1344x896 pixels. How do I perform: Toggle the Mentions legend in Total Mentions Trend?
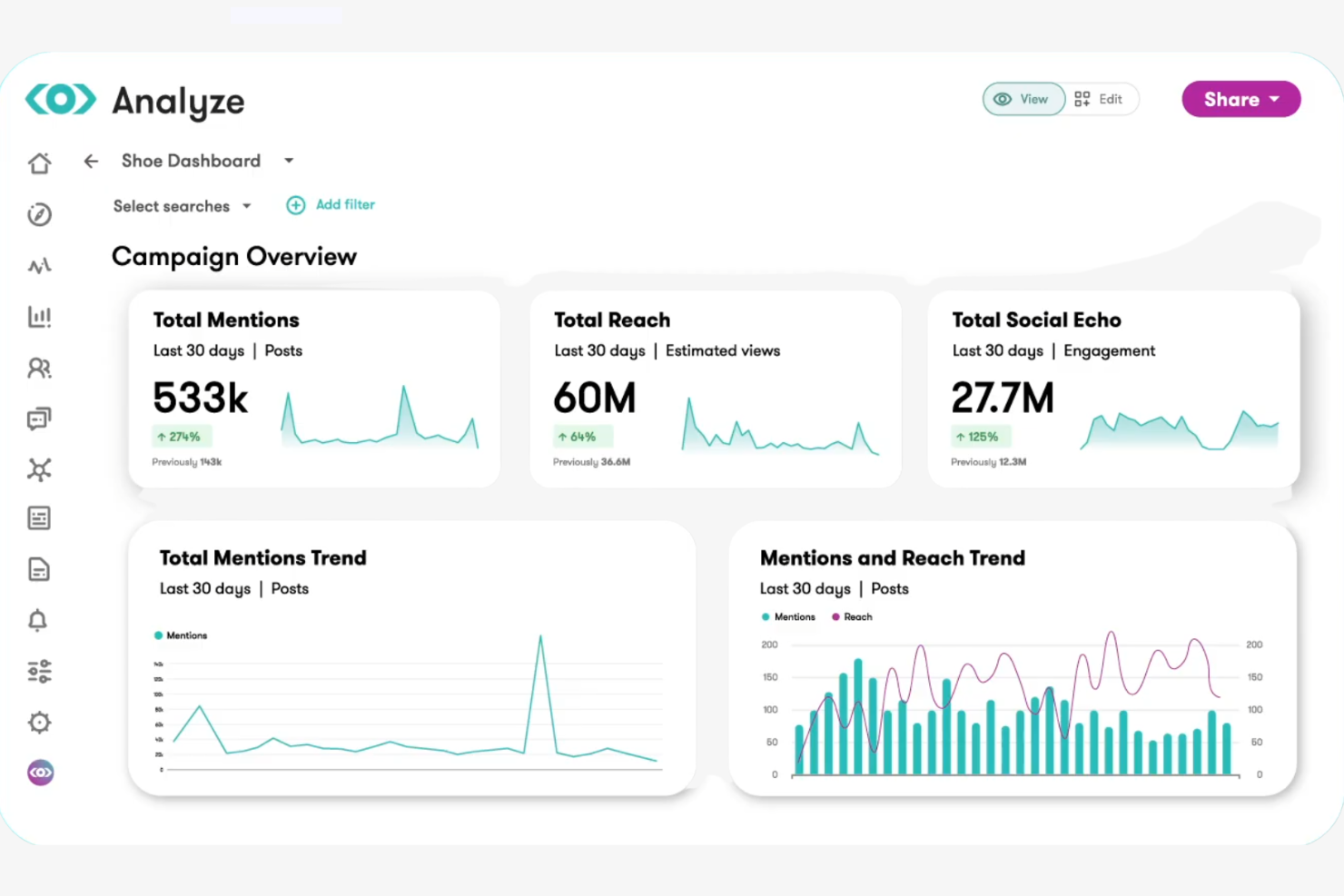181,635
